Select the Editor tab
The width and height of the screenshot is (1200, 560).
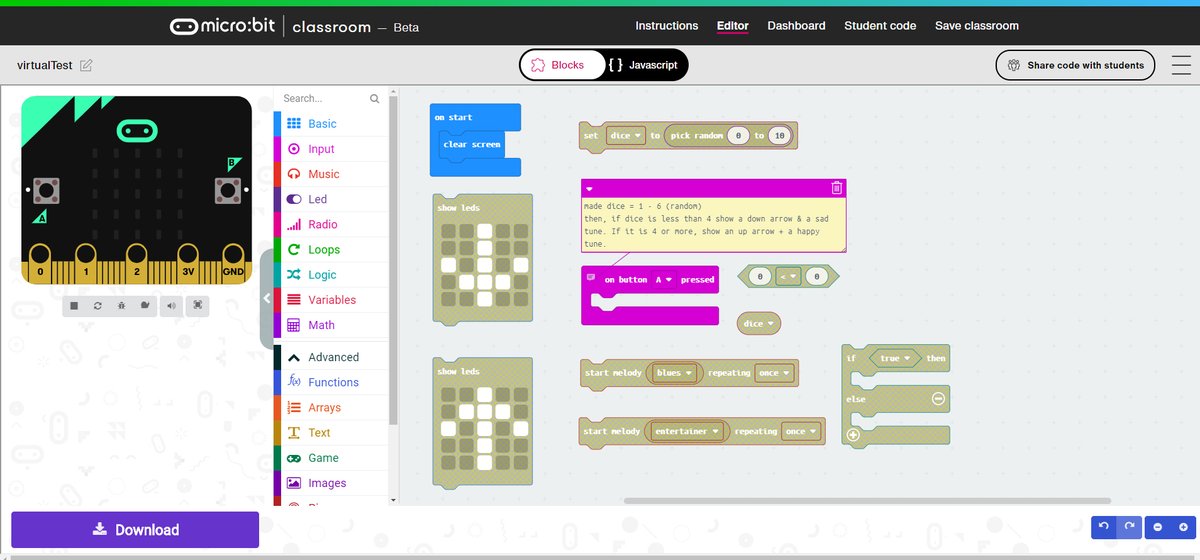[x=732, y=26]
